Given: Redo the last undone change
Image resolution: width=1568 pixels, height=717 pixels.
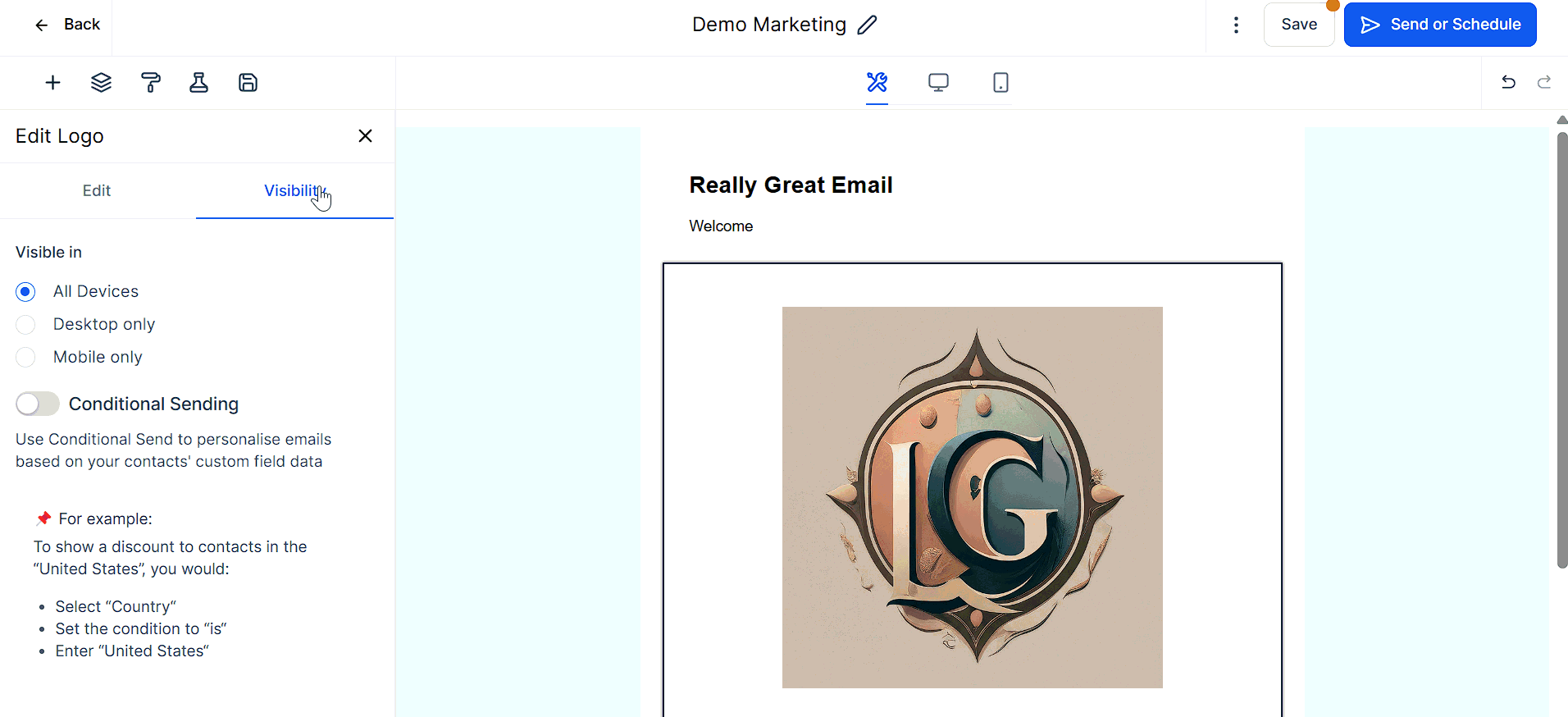Looking at the screenshot, I should 1543,82.
